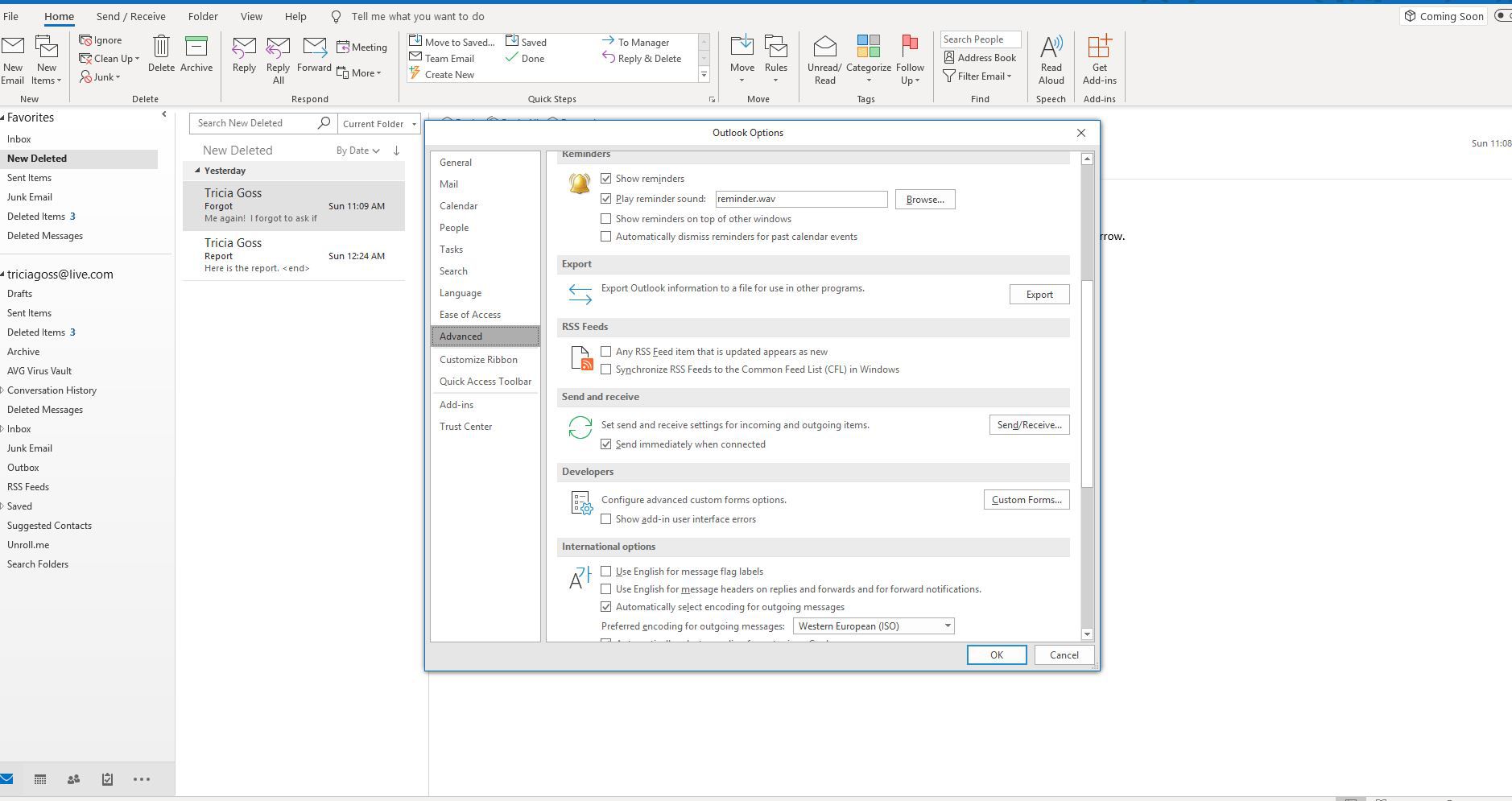Confirm Outlook Options with OK

tap(997, 655)
